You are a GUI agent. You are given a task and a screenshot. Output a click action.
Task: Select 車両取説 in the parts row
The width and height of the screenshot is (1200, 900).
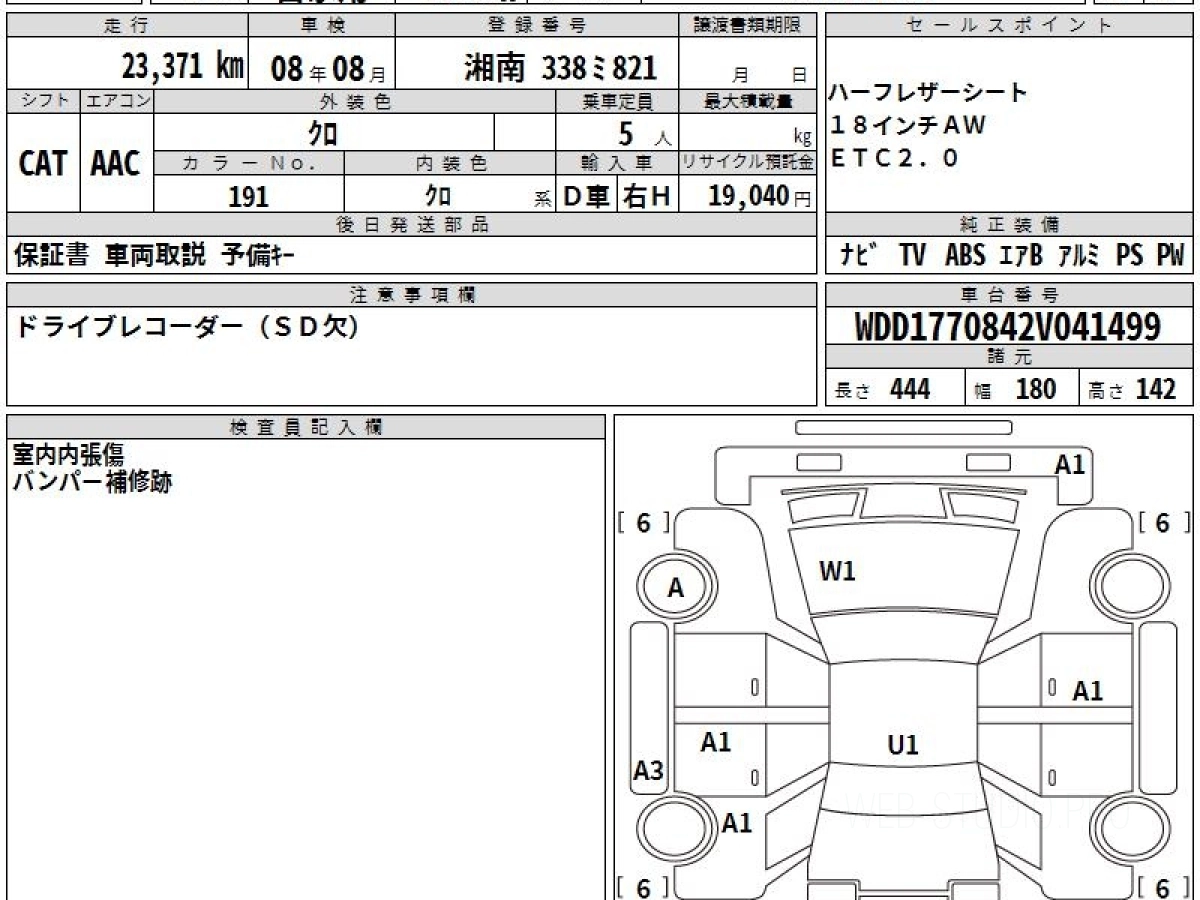pos(155,256)
